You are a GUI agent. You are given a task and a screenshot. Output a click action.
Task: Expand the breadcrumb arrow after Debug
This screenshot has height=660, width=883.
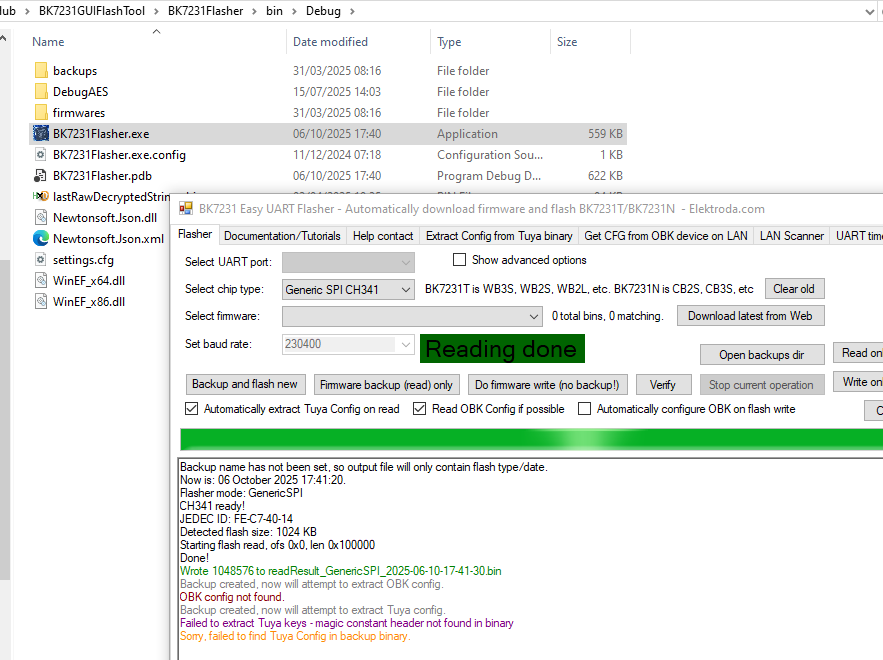[353, 11]
